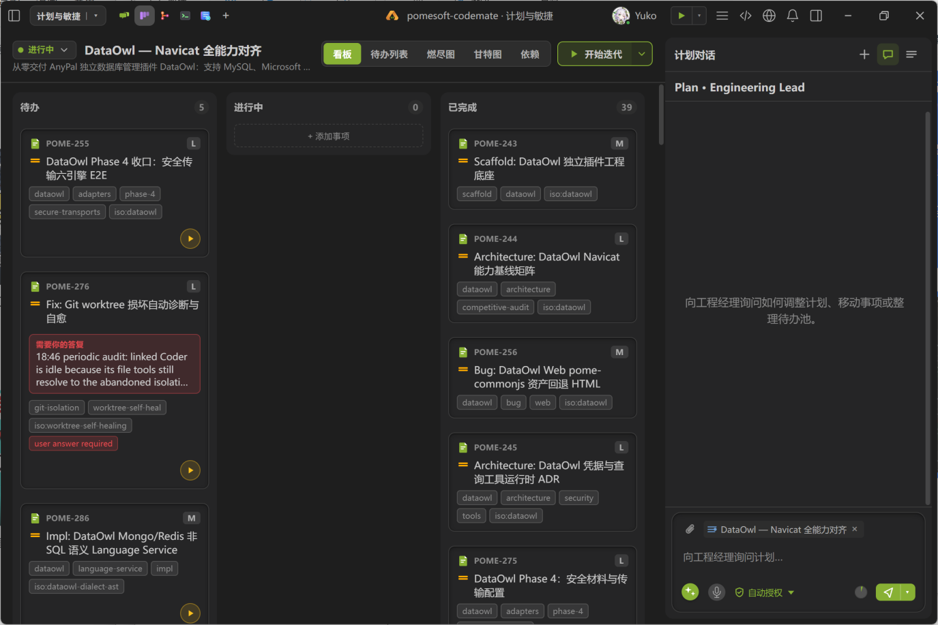Click the green sparkle AI button
938x625 pixels.
pos(690,592)
